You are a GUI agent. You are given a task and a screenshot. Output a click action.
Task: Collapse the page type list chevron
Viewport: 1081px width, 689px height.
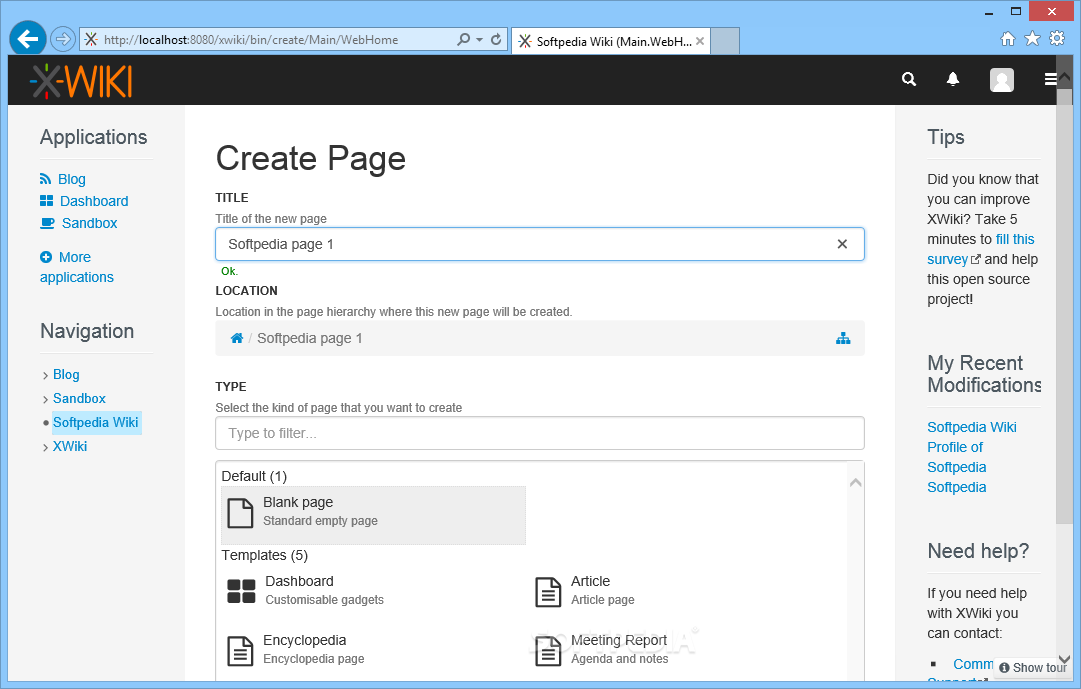[856, 482]
